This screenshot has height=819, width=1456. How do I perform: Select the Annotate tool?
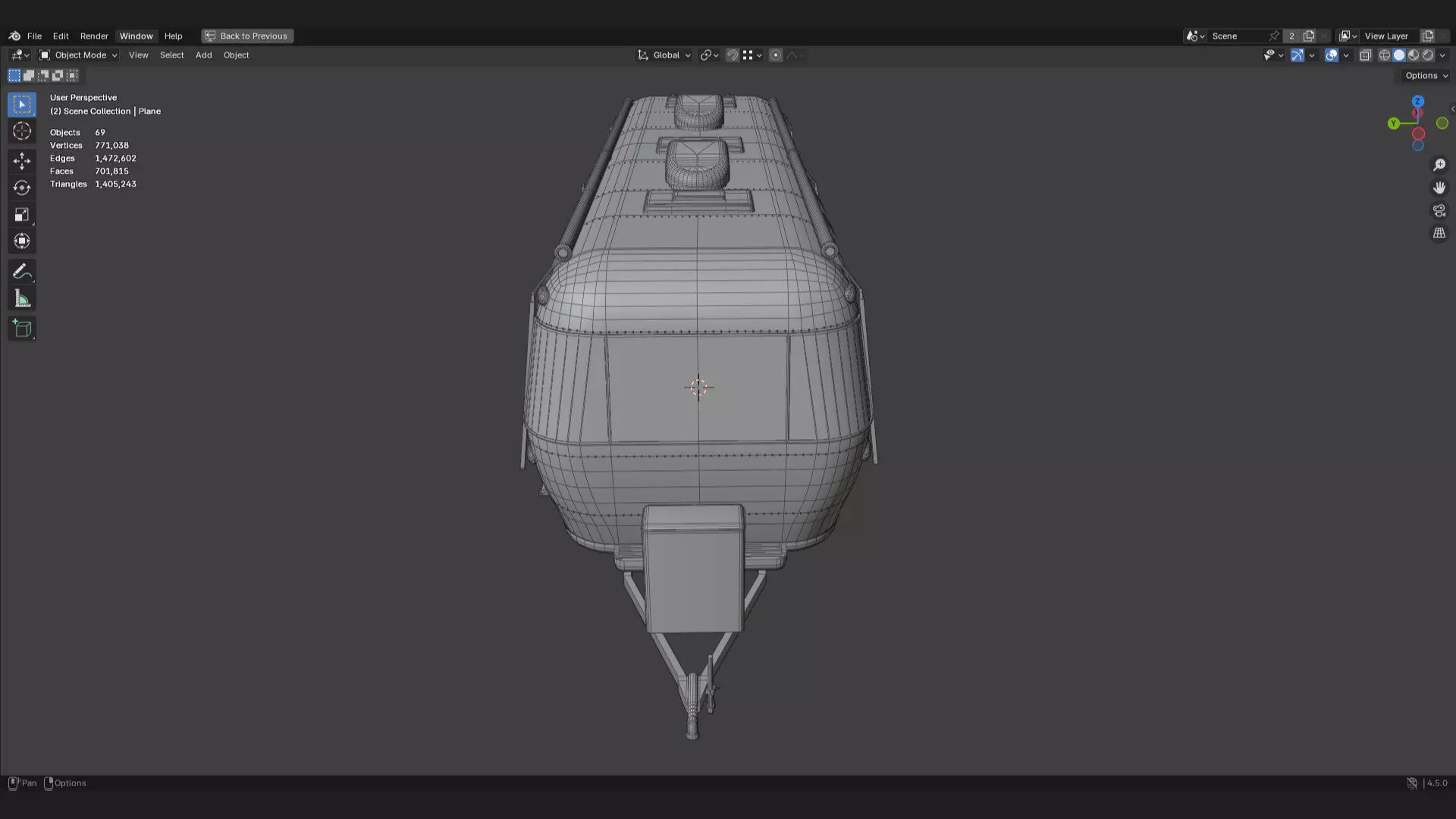(x=22, y=271)
